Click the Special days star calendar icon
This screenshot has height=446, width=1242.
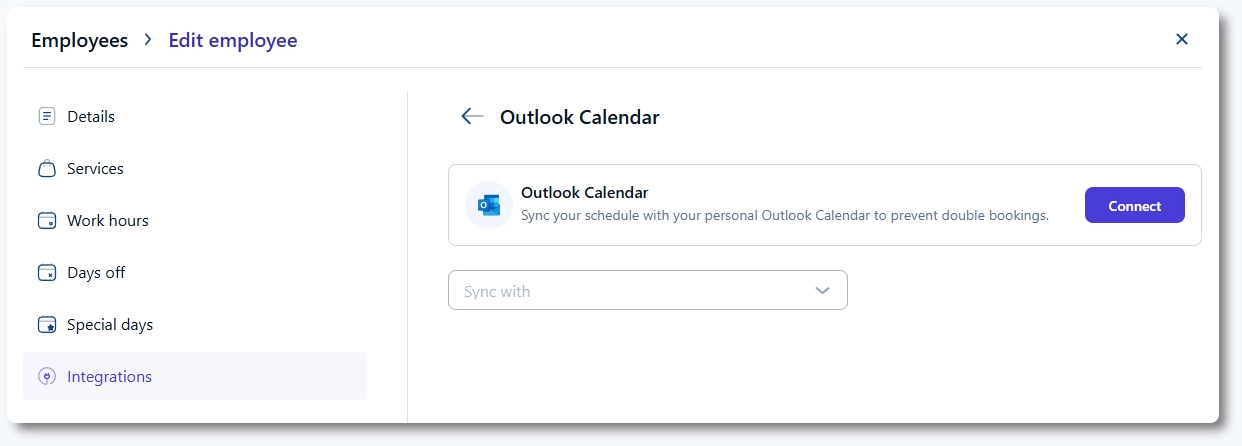pyautogui.click(x=46, y=325)
